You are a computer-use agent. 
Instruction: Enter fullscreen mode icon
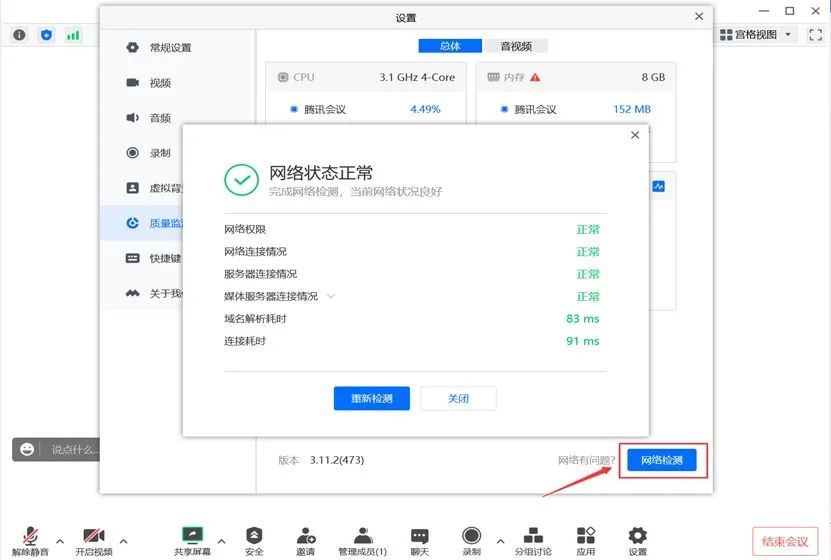(815, 35)
